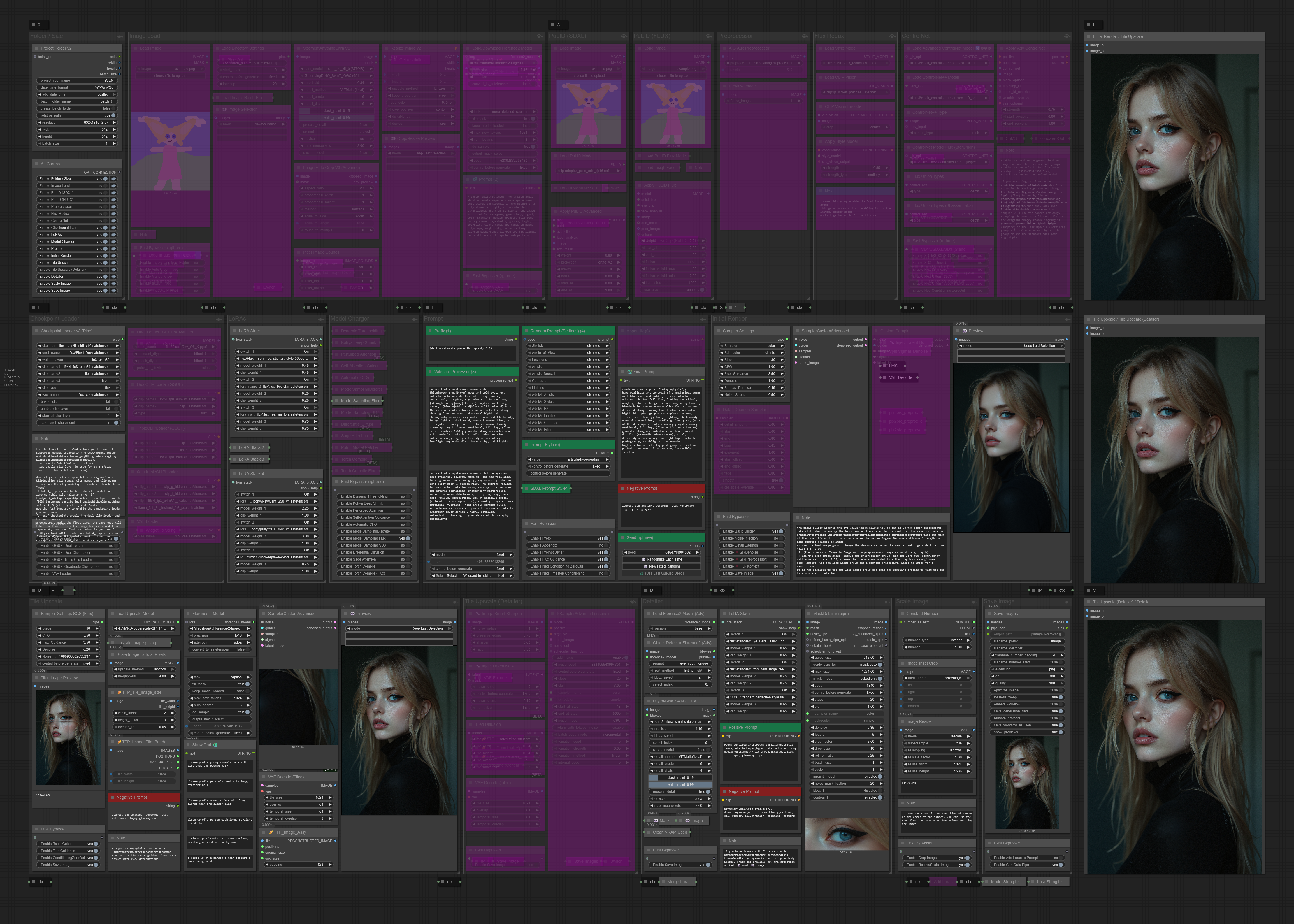Click the collapsed Lora String List node
Viewport: 1294px width, 924px height.
tap(1050, 882)
